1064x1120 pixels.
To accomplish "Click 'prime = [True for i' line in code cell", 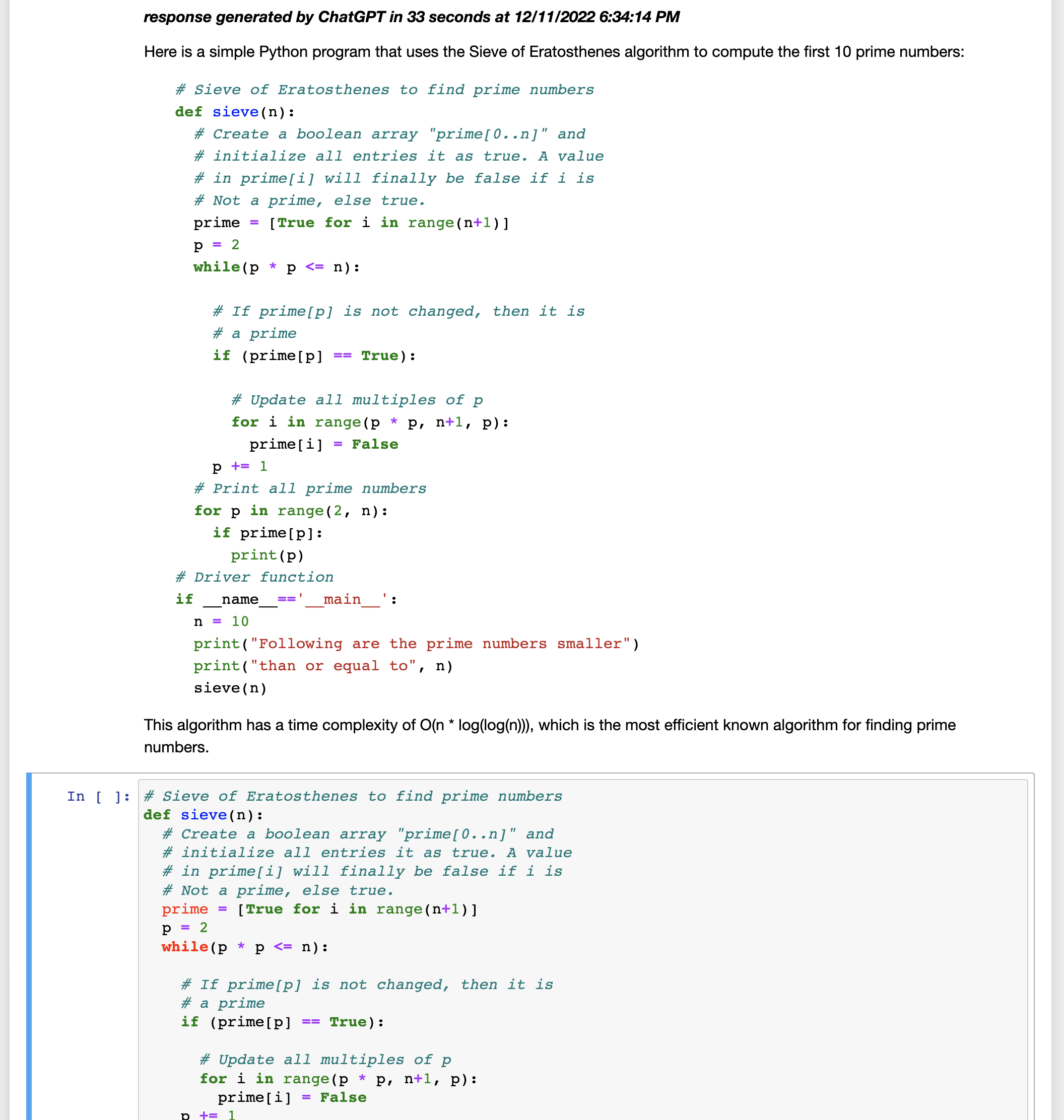I will coord(319,909).
